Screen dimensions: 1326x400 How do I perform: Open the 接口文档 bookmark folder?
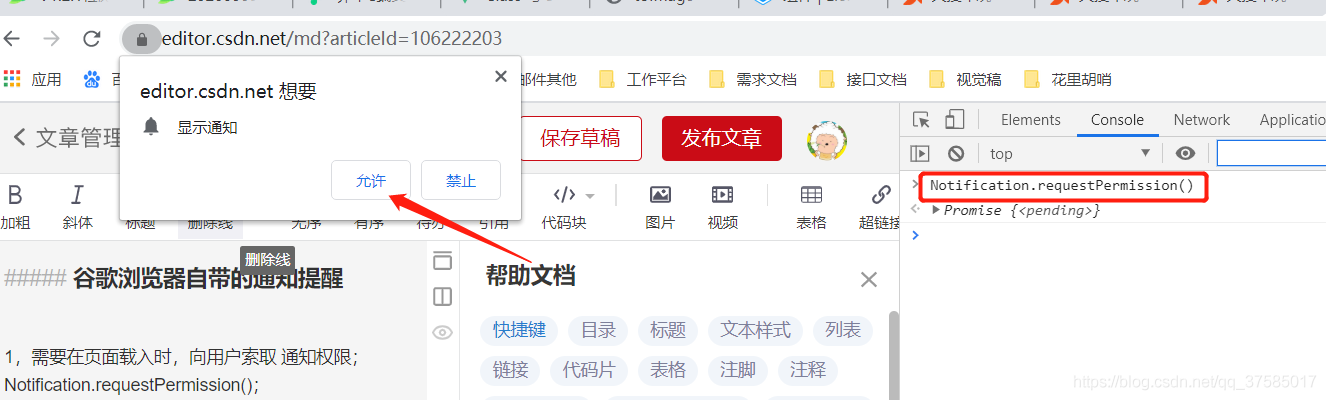(862, 79)
